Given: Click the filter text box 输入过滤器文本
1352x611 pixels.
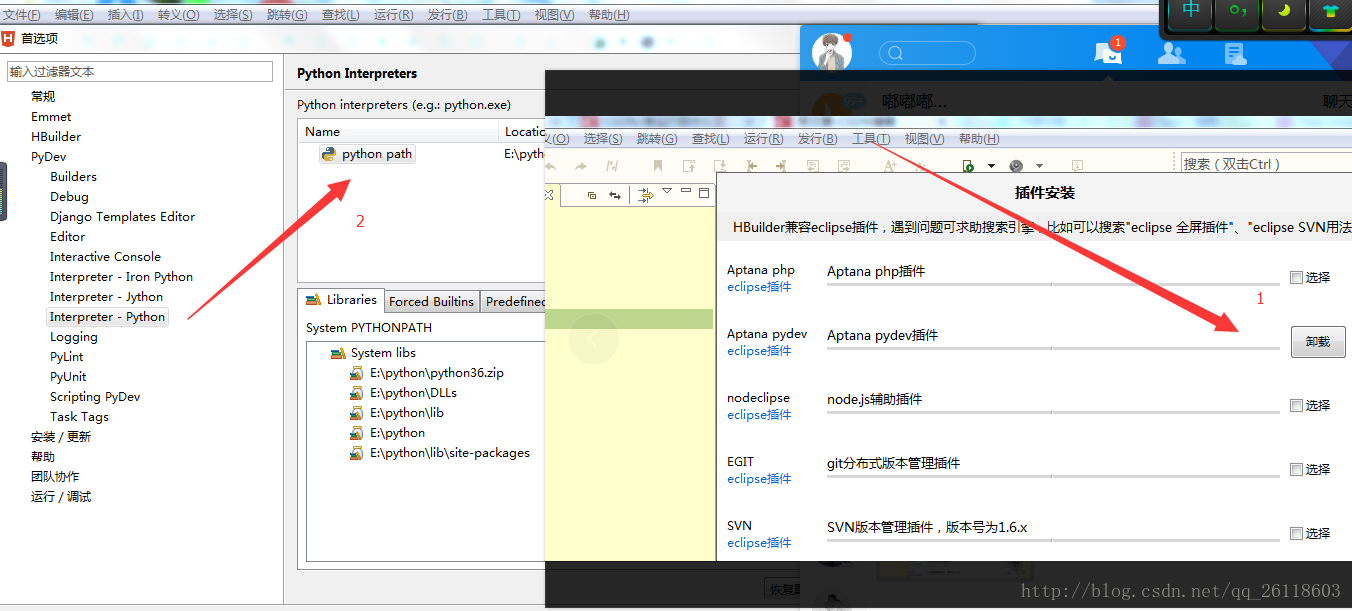Looking at the screenshot, I should tap(140, 72).
